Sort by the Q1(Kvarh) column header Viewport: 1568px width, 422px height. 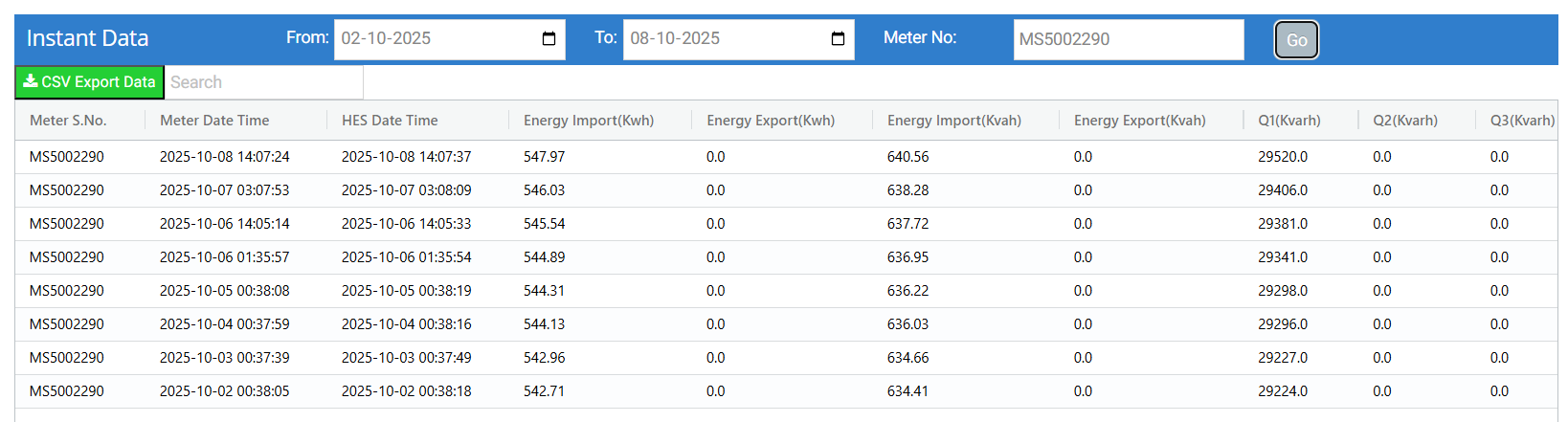[x=1289, y=121]
